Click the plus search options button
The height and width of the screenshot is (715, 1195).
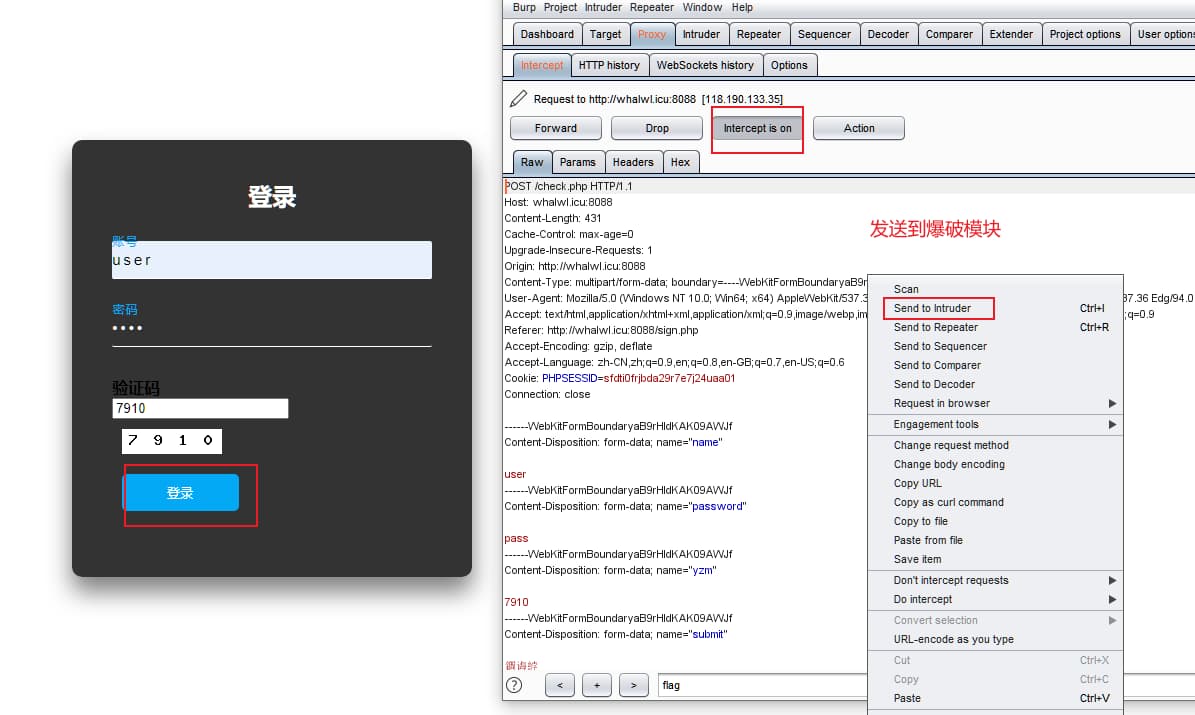pos(597,685)
